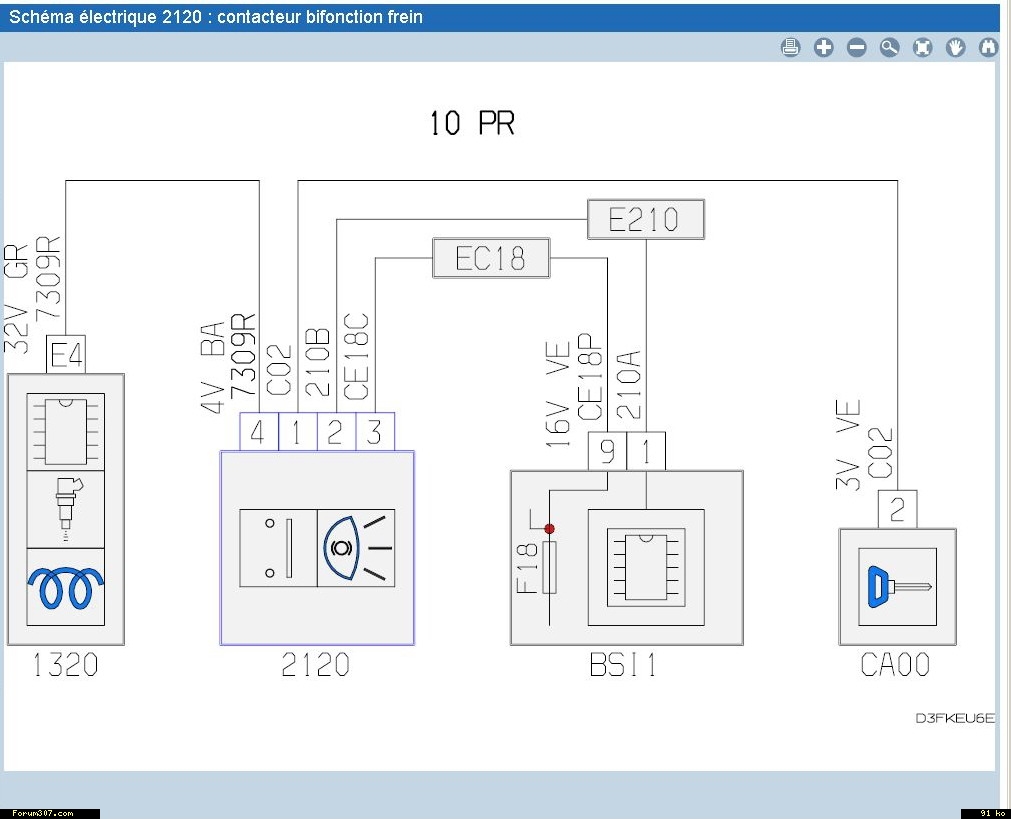This screenshot has height=819, width=1011.
Task: Select the EC18 splice box
Action: [491, 258]
